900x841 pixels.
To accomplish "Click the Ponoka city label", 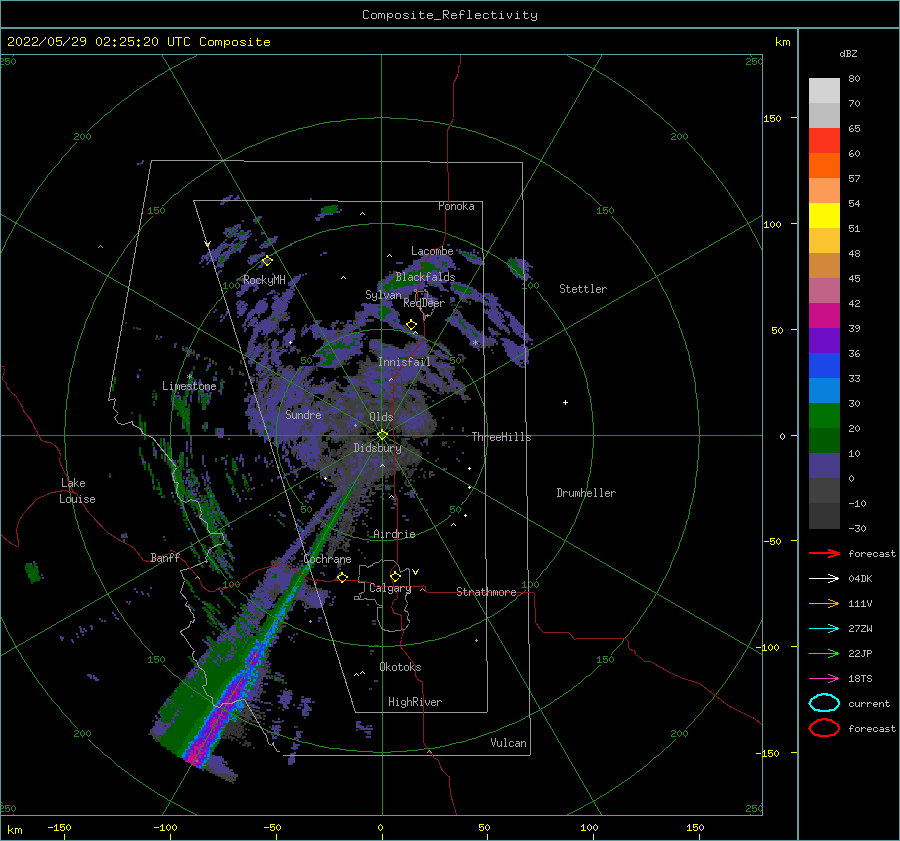I will (456, 206).
